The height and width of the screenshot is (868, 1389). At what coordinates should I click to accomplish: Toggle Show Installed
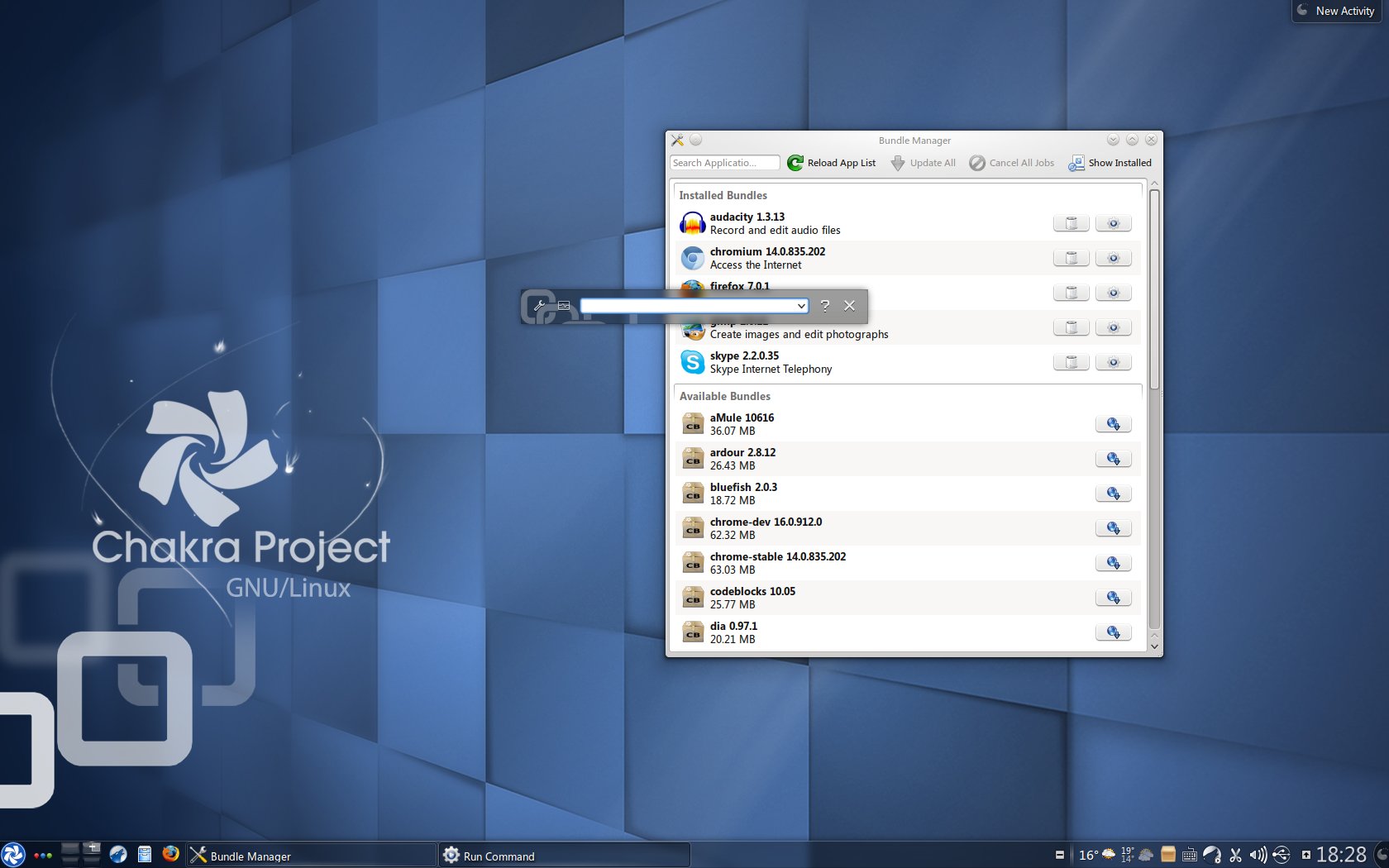tap(1110, 163)
